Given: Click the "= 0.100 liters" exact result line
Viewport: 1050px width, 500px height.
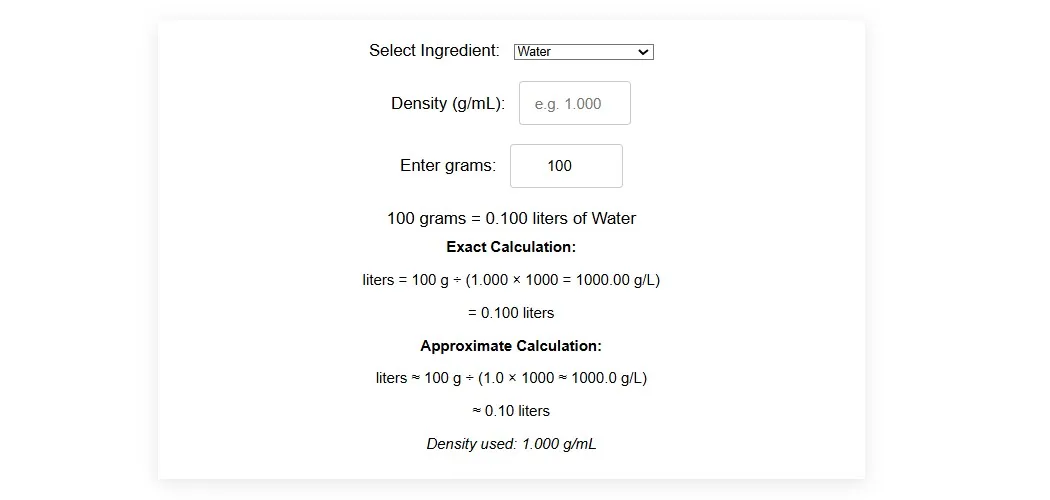Looking at the screenshot, I should coord(511,313).
